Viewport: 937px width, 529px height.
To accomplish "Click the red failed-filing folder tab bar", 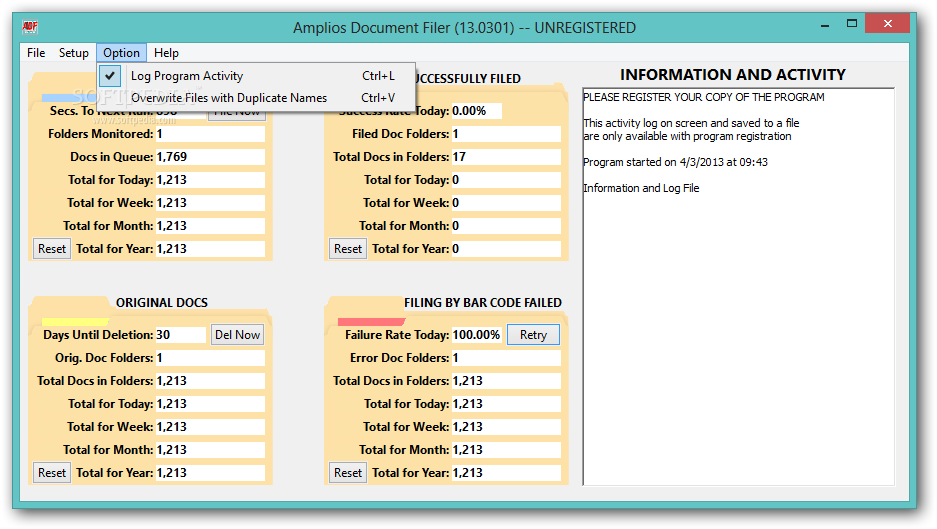I will pyautogui.click(x=371, y=322).
